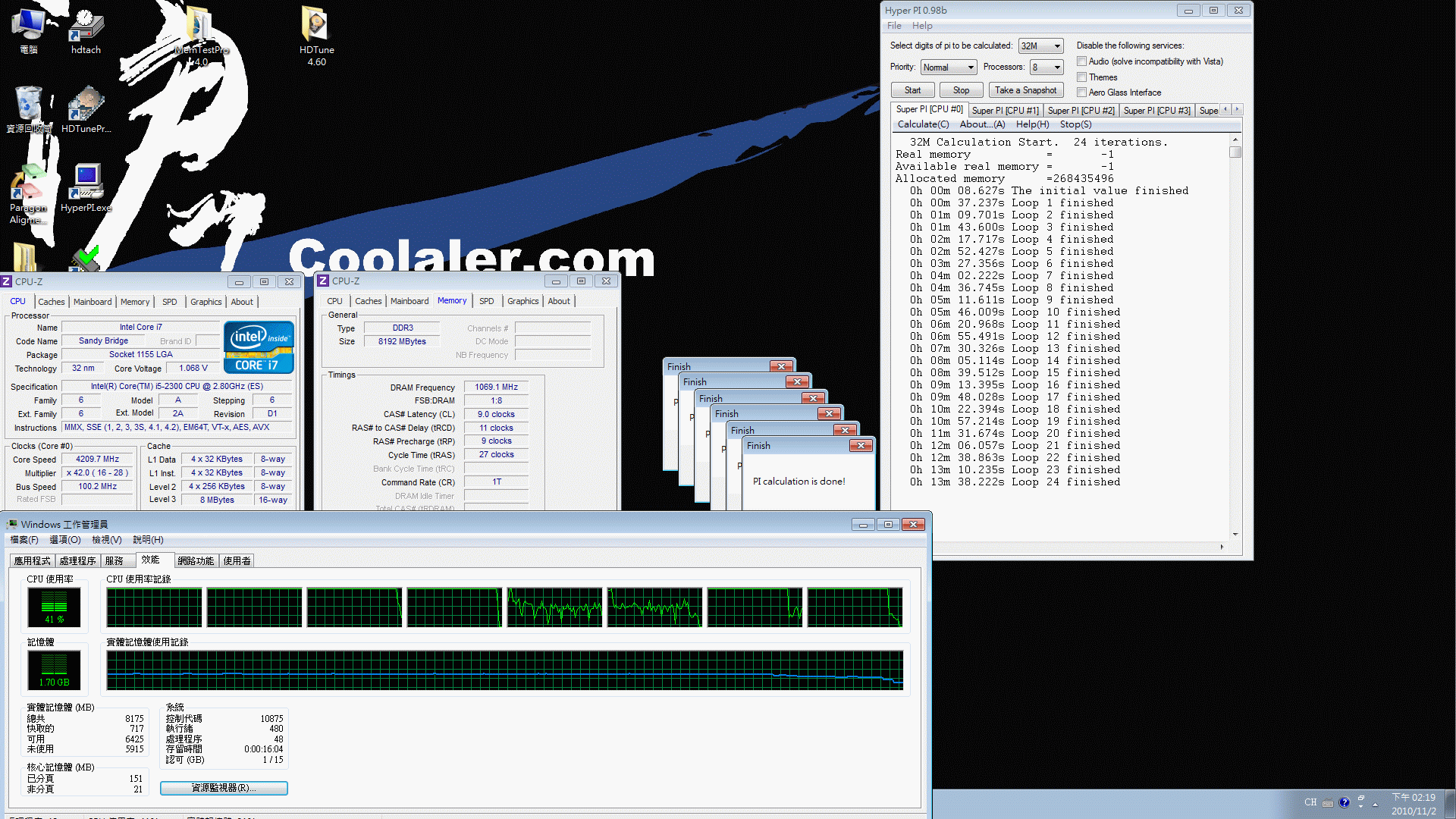1456x819 pixels.
Task: Open the Users tab in Task Manager
Action: coord(237,561)
